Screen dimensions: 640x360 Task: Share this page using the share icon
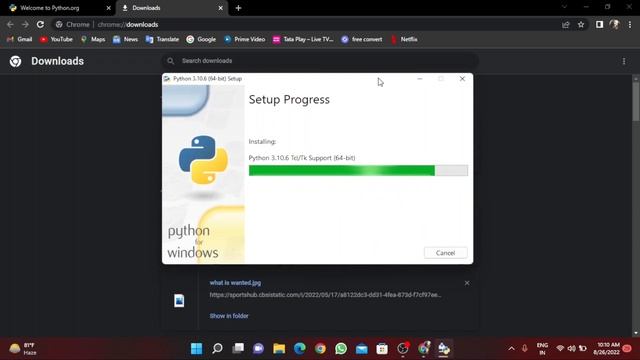point(566,25)
